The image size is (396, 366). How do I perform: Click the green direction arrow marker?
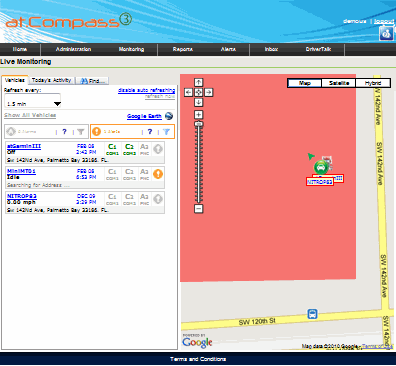[311, 156]
